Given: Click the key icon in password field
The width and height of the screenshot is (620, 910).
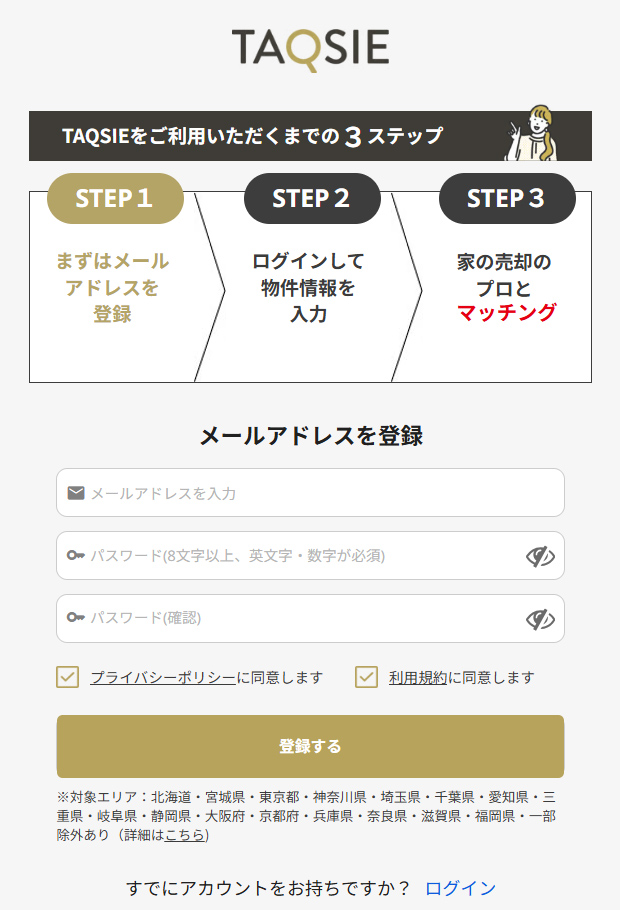Looking at the screenshot, I should pos(76,556).
